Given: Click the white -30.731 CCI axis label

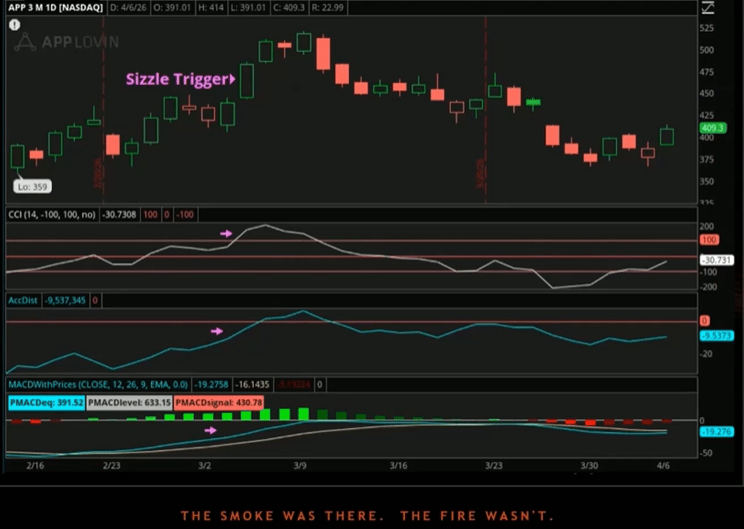Looking at the screenshot, I should pos(717,260).
